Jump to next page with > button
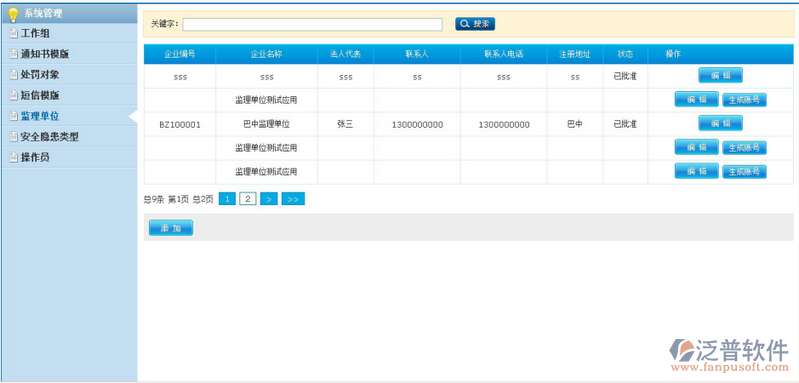The width and height of the screenshot is (799, 383). 269,199
